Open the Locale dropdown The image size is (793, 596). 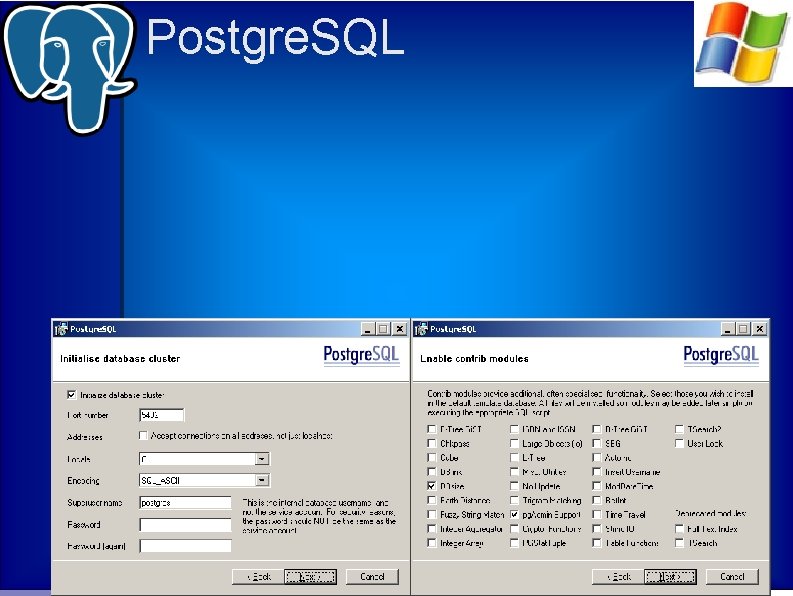click(x=261, y=459)
